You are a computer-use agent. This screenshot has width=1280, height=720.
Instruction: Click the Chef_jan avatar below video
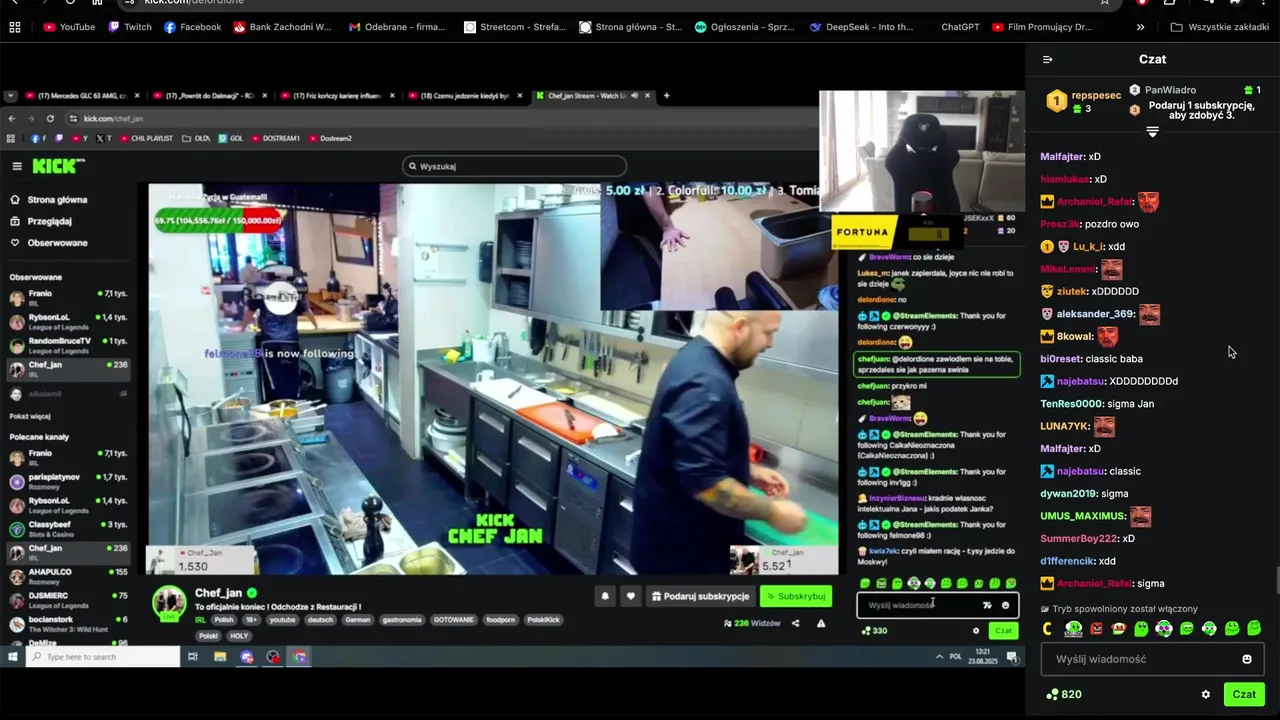(169, 601)
